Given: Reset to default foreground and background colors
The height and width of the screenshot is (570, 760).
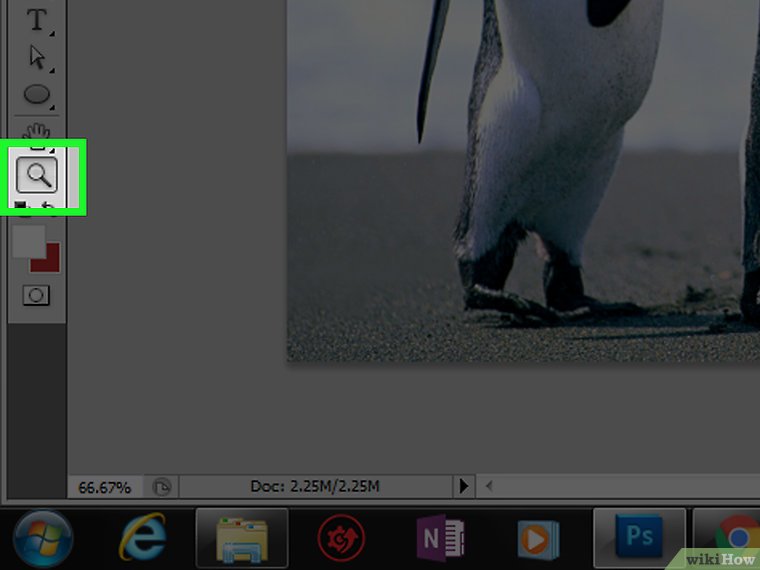Looking at the screenshot, I should [20, 207].
